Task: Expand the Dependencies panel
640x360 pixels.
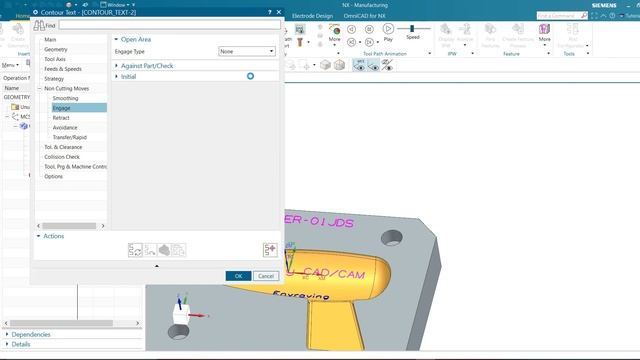Action: 7,334
